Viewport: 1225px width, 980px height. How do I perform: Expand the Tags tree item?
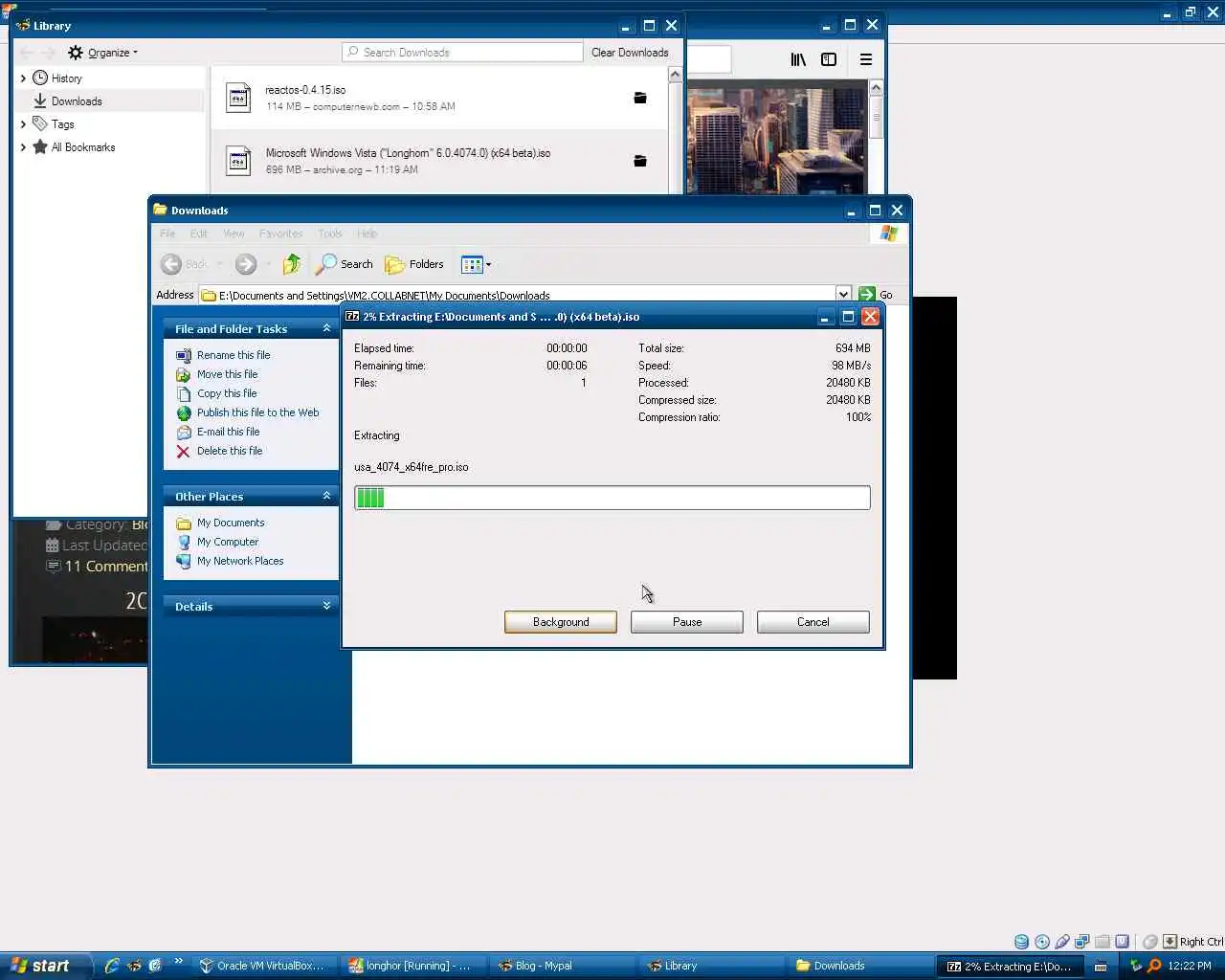(x=23, y=124)
